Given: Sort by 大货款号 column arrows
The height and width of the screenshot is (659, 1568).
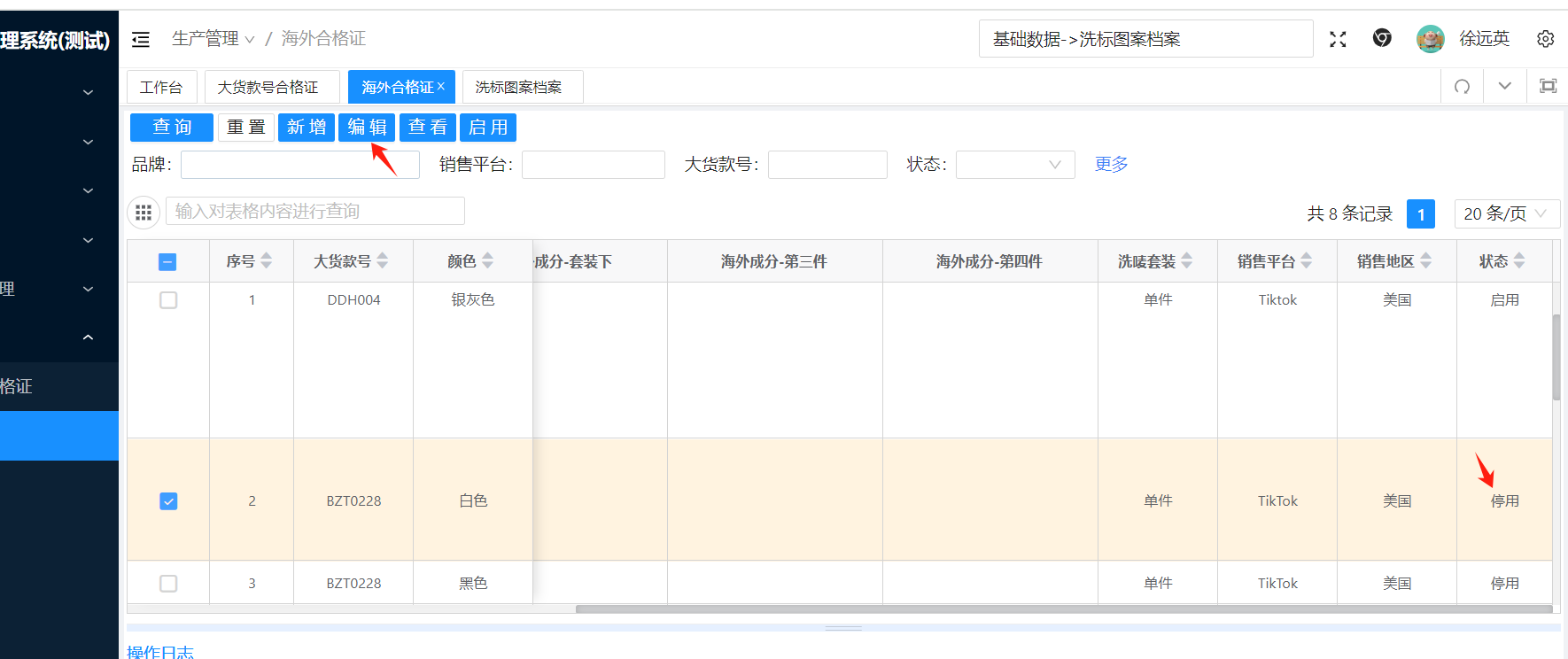Looking at the screenshot, I should (x=383, y=261).
